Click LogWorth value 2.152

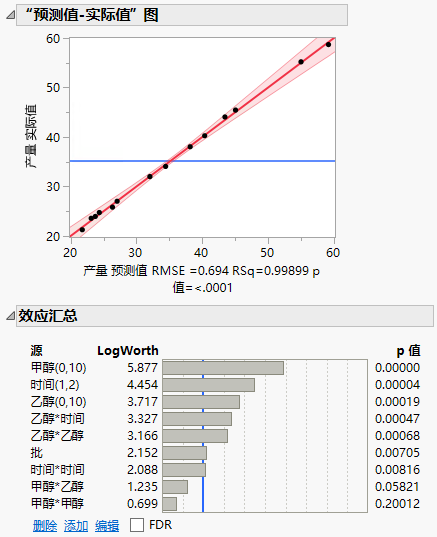click(142, 453)
